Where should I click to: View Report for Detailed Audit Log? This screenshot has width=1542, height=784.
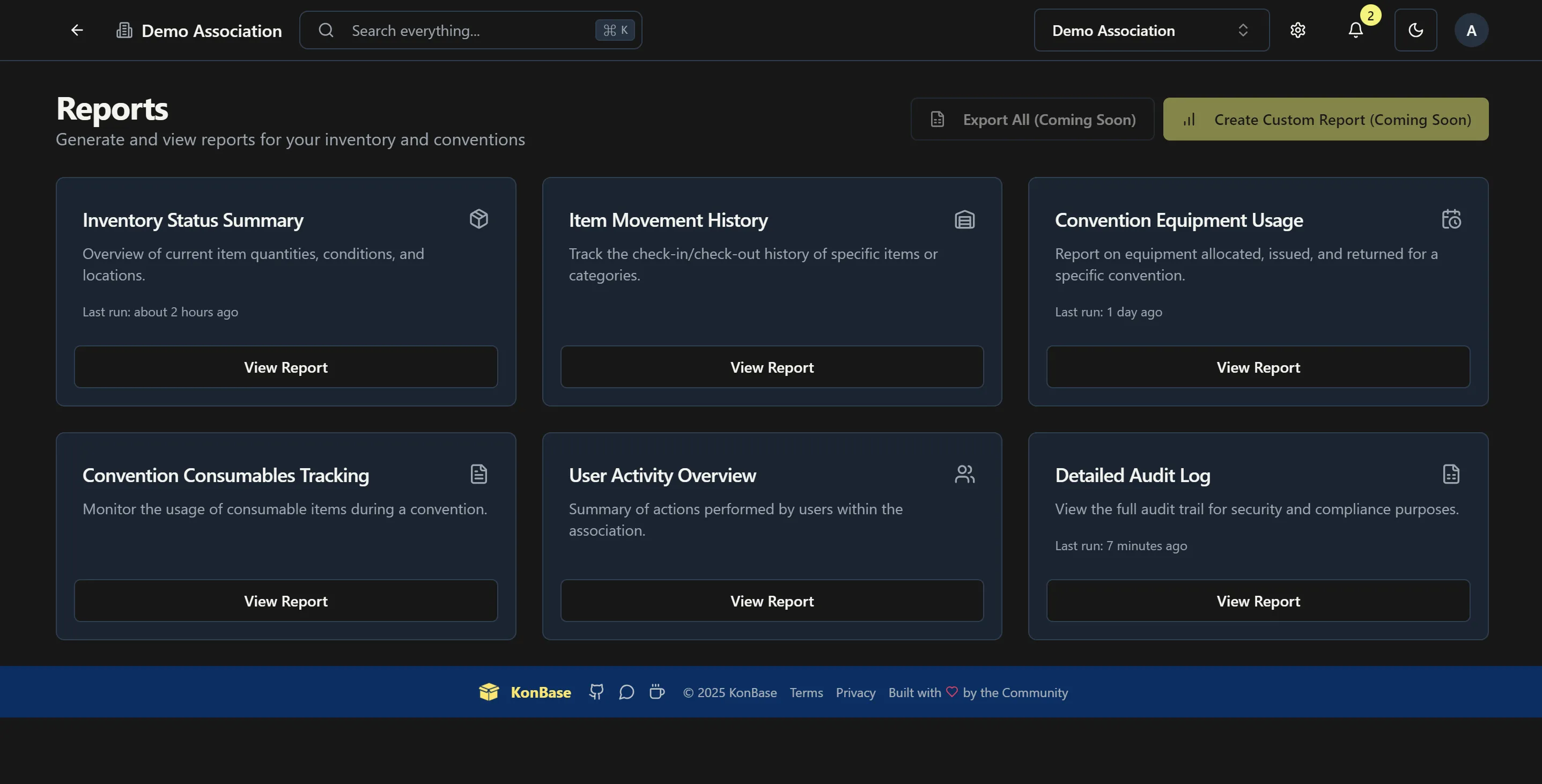point(1258,601)
